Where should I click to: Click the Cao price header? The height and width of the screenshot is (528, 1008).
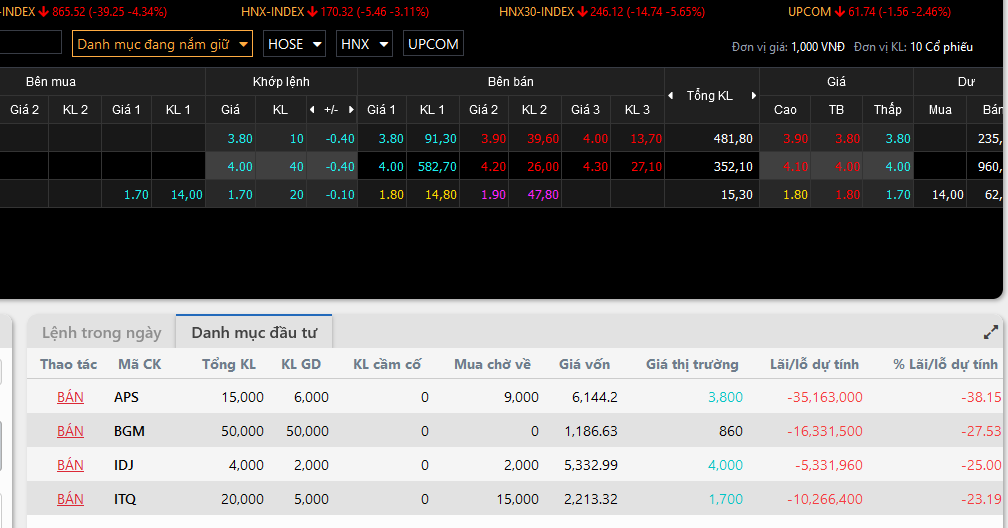click(785, 109)
